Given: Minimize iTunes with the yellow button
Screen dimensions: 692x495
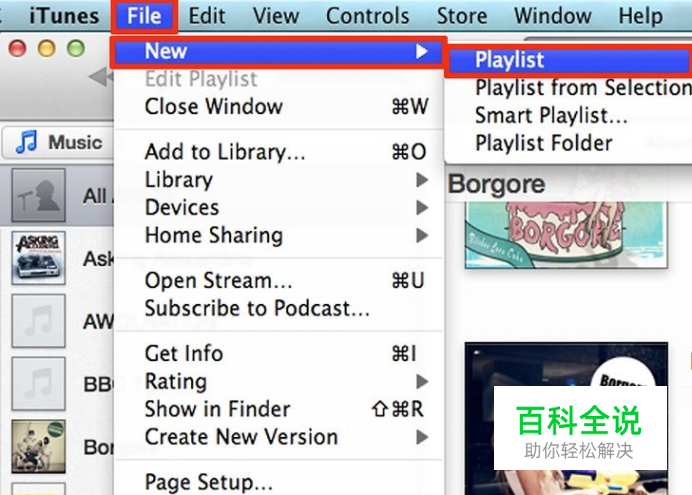Looking at the screenshot, I should click(47, 48).
